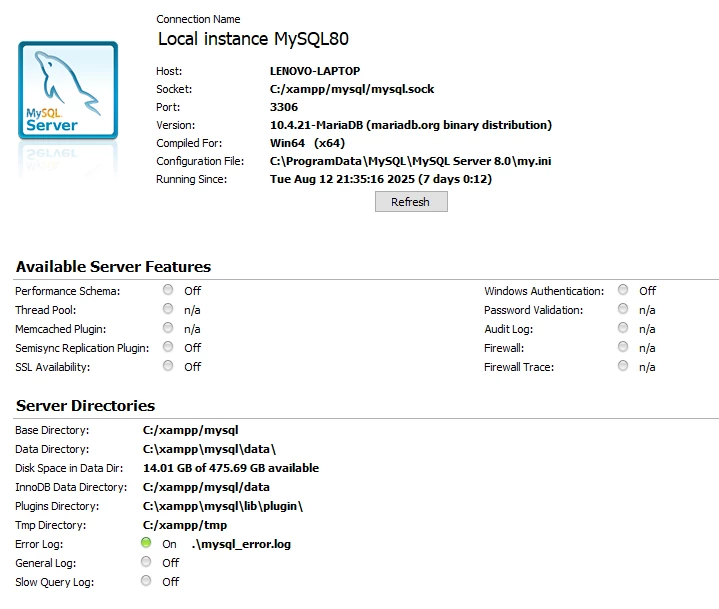Viewport: 719px width, 609px height.
Task: Click the 'Disk Space in Data Dir:' label
Action: [x=69, y=468]
